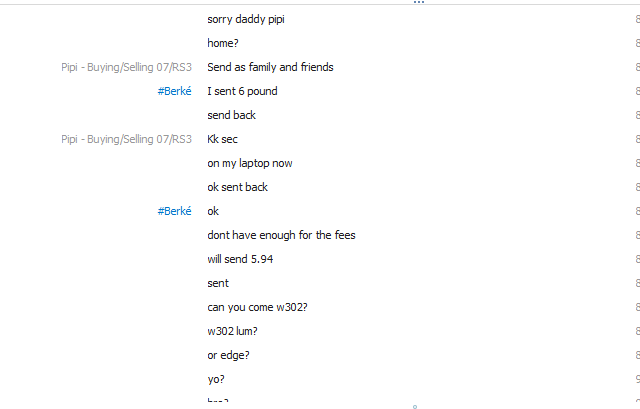The height and width of the screenshot is (409, 640).
Task: Click 'Send as family and friends' message
Action: pos(270,67)
